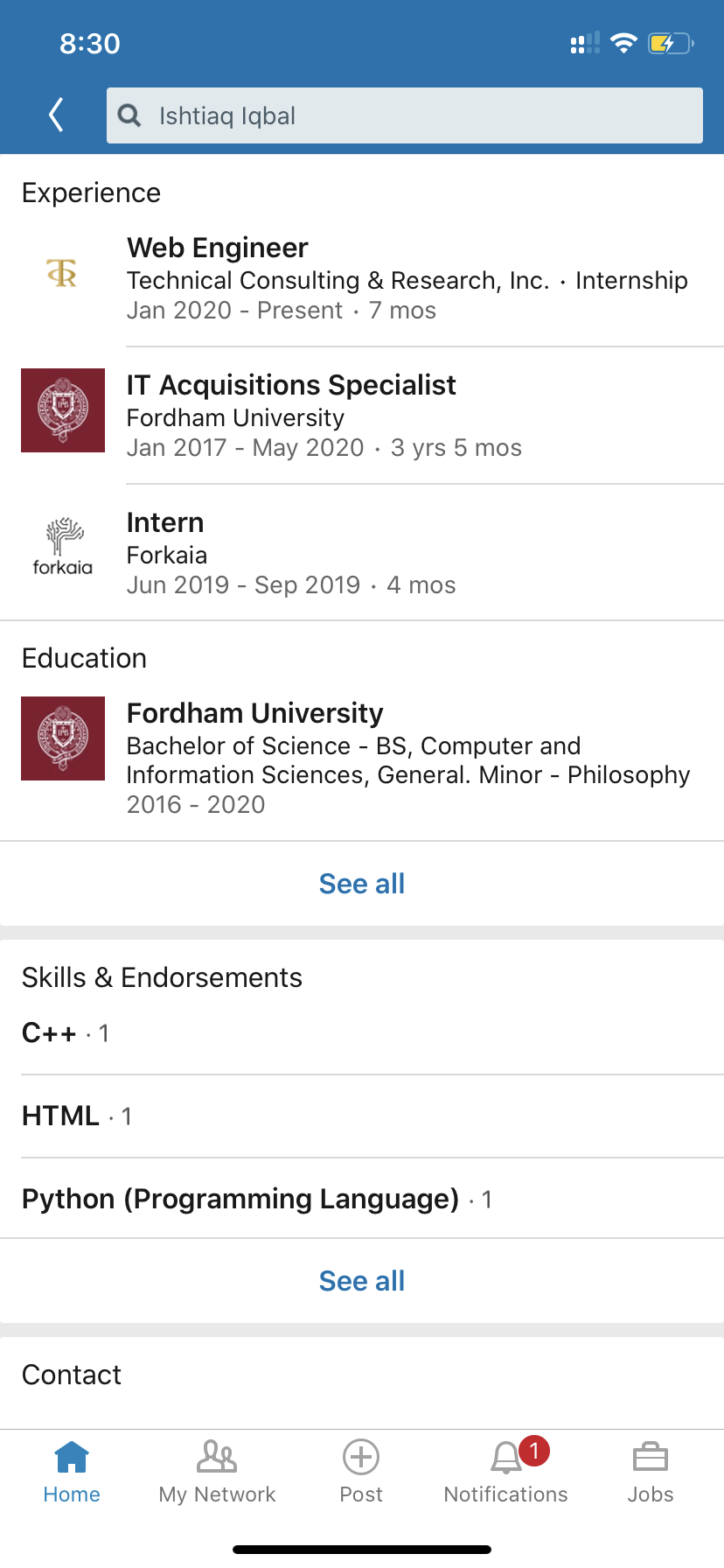Tap Fordham University logo under Education

63,738
